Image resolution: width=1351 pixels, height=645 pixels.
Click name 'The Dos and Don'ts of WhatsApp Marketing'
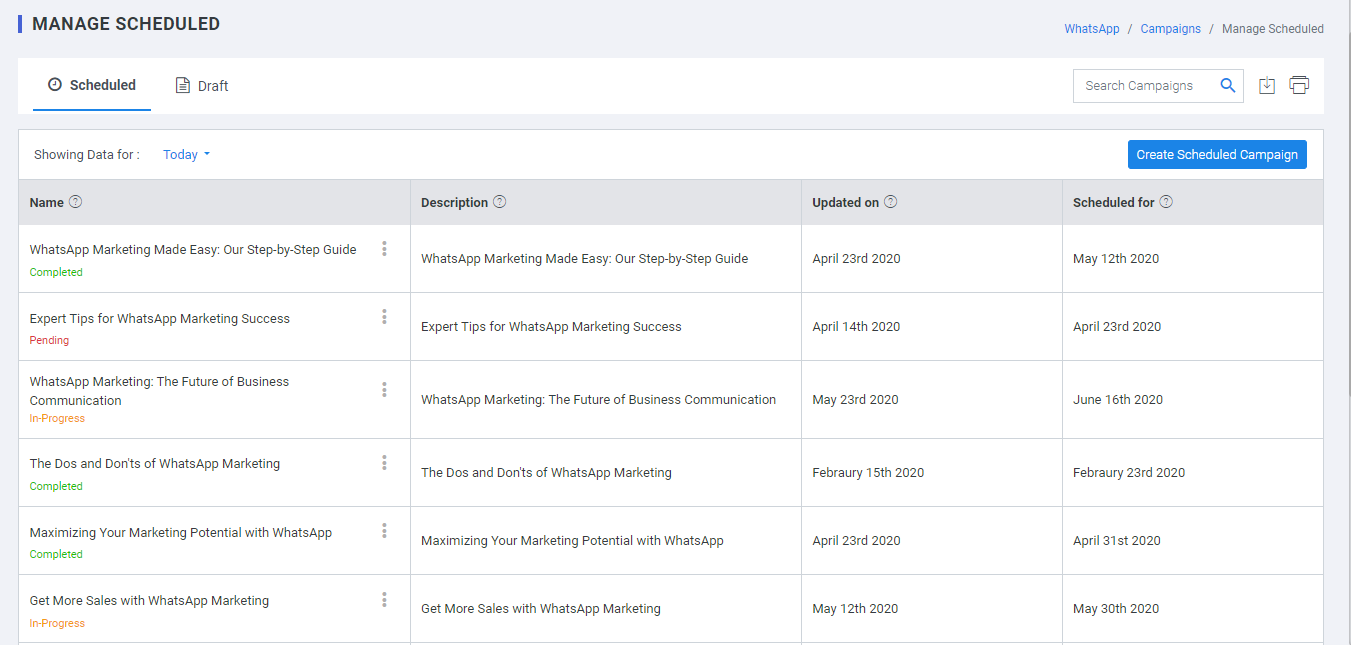tap(155, 464)
